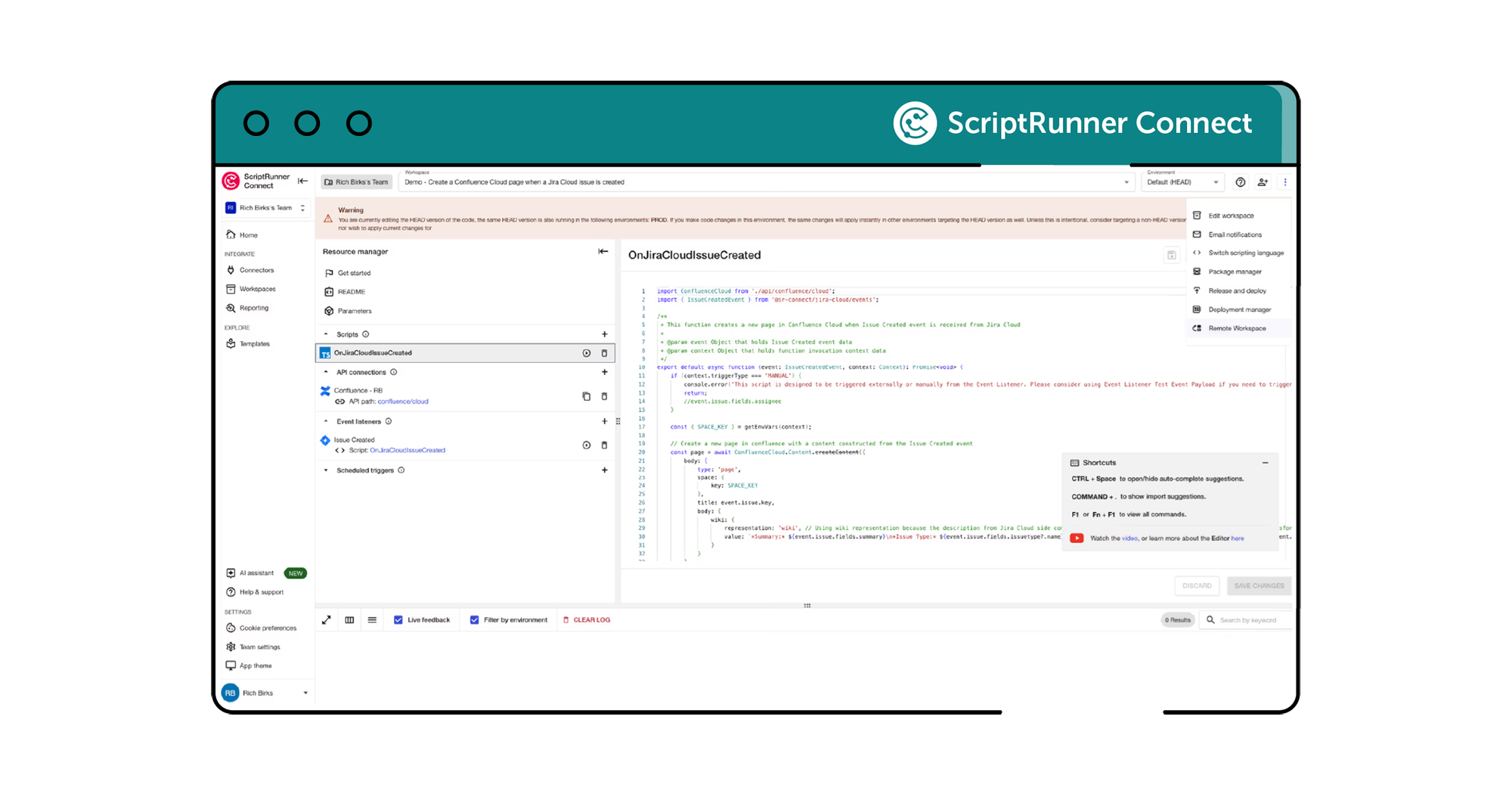Image resolution: width=1512 pixels, height=794 pixels.
Task: Click the Search by keyword field
Action: 1247,620
